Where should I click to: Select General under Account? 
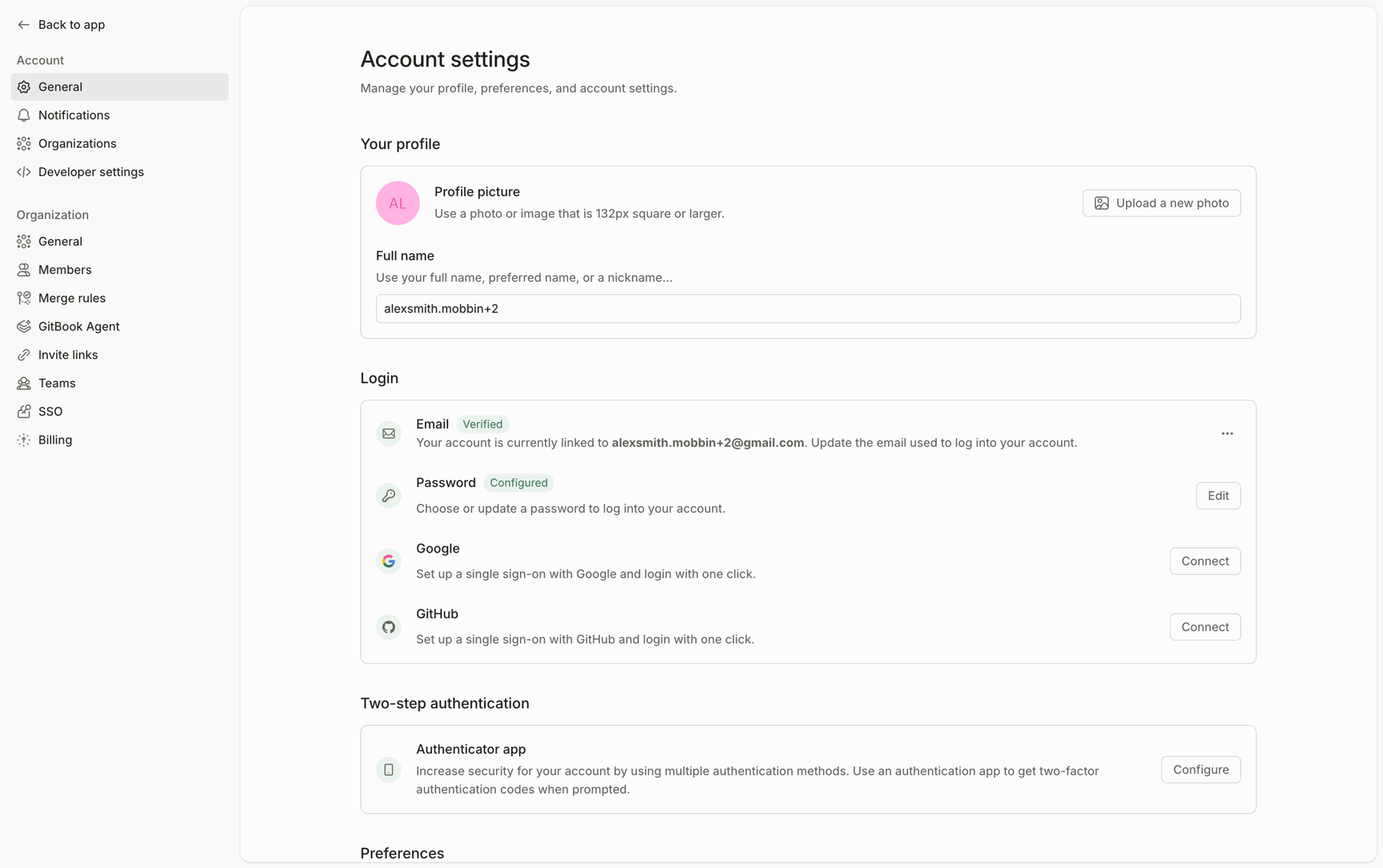[x=120, y=87]
